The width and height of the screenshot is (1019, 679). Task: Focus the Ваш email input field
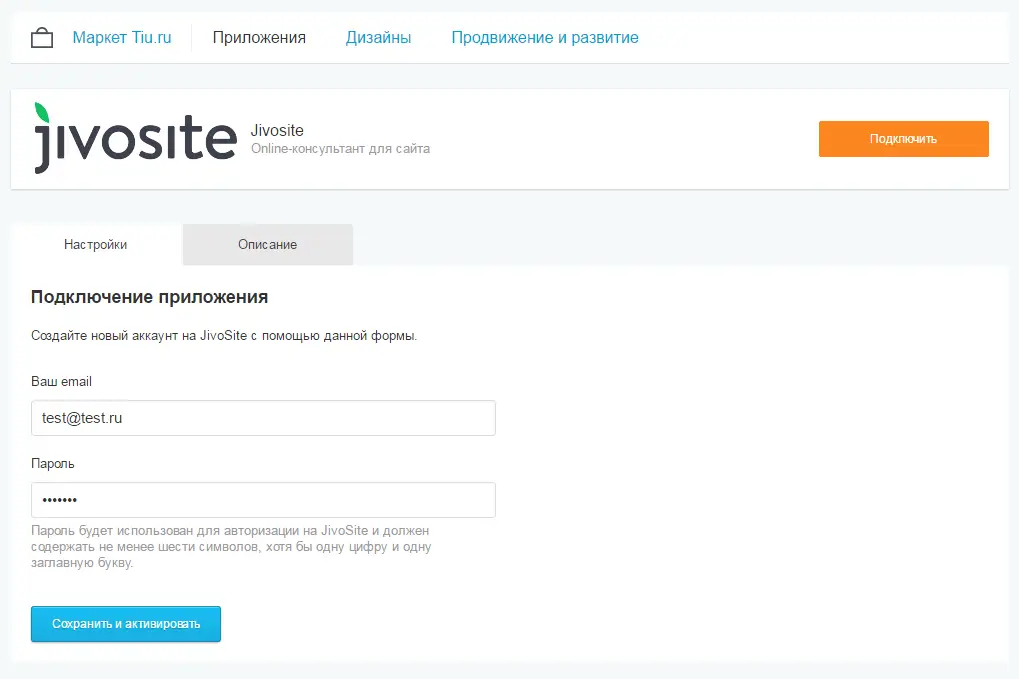(263, 418)
